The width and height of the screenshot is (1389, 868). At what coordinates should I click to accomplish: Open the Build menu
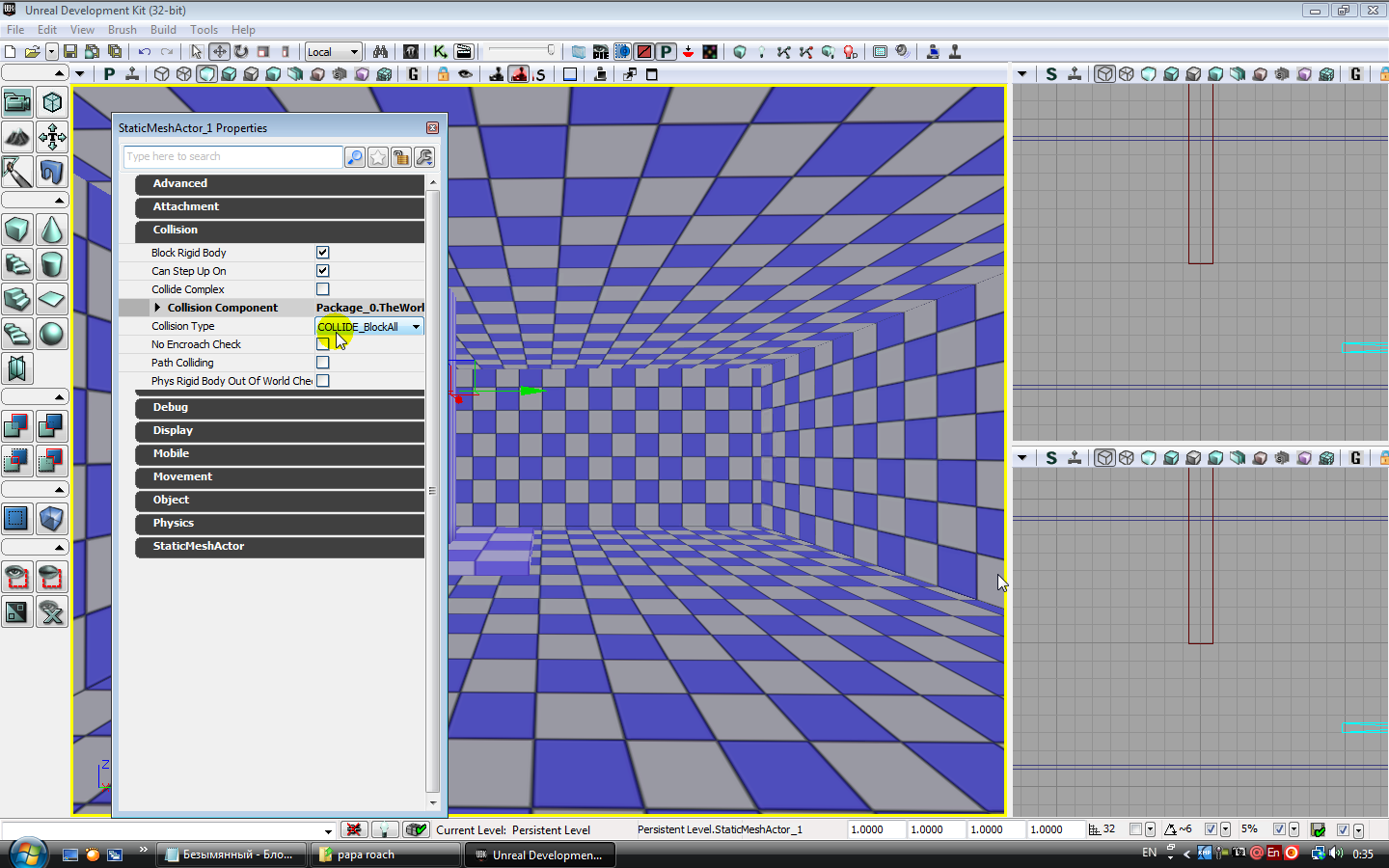pos(163,30)
